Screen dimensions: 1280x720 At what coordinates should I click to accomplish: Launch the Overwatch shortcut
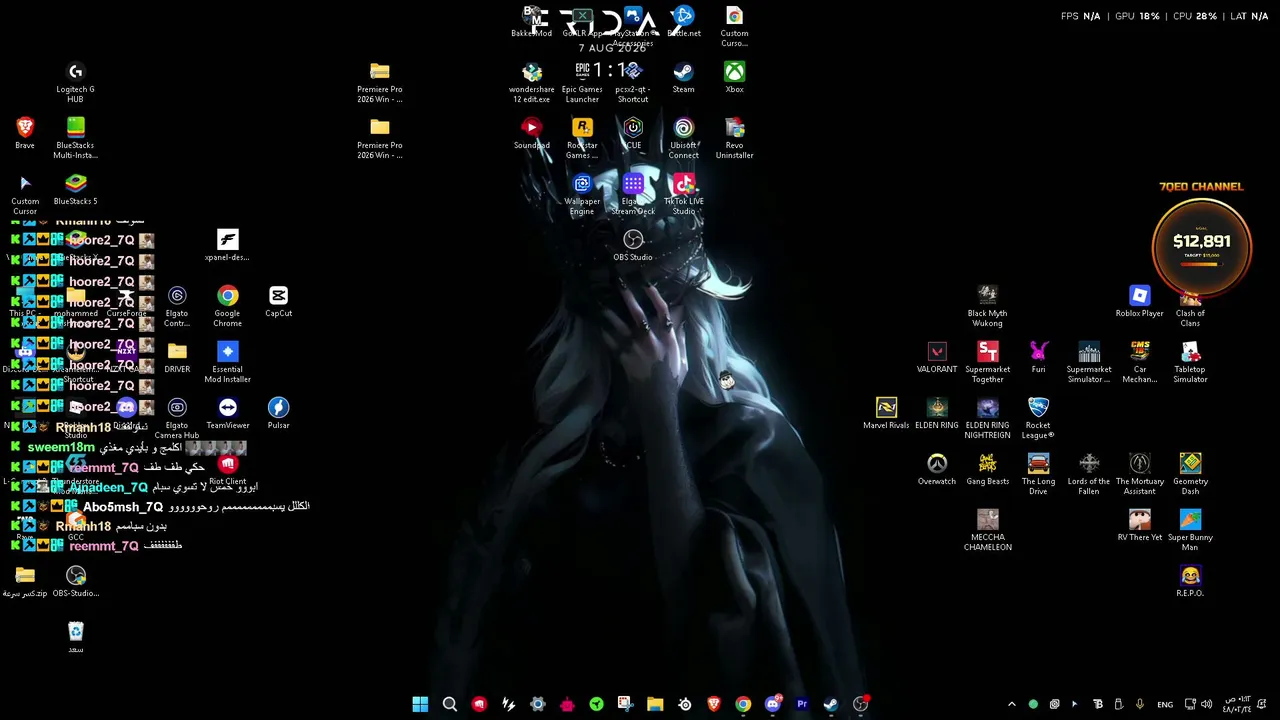pyautogui.click(x=937, y=469)
